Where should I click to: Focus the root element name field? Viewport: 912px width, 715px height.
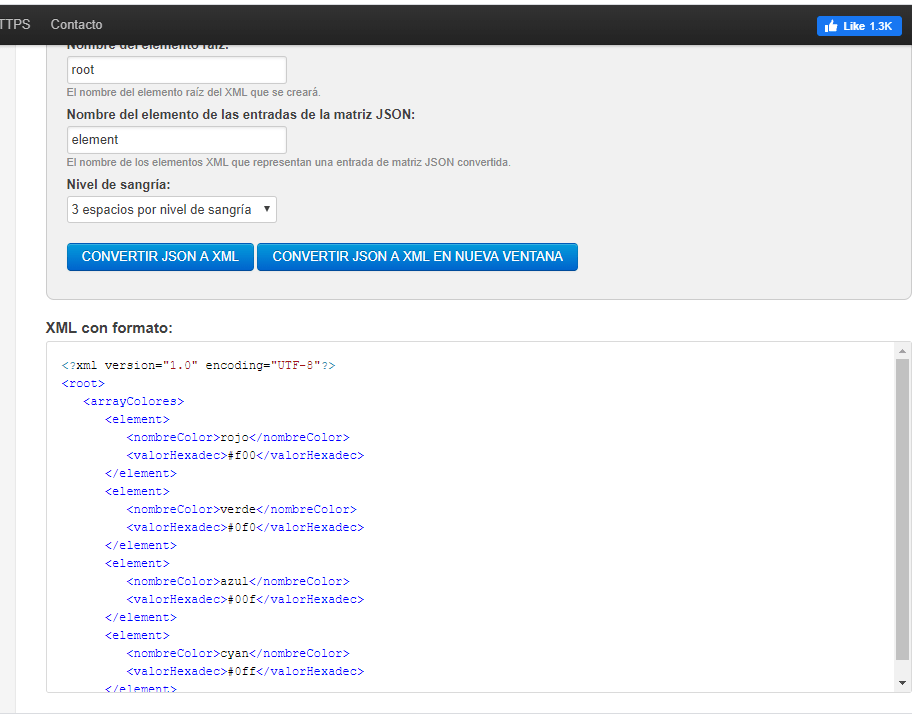pyautogui.click(x=176, y=70)
